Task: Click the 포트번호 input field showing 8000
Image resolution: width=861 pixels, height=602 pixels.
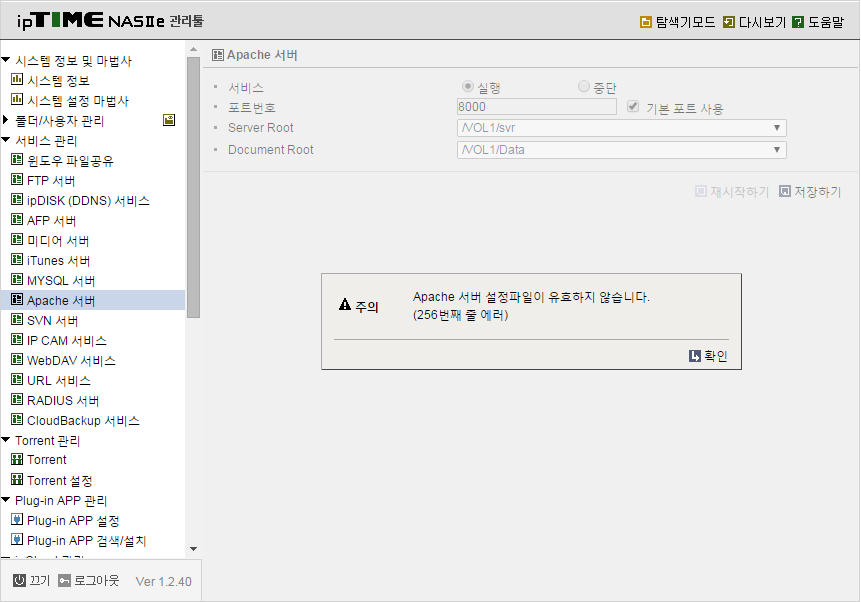Action: pyautogui.click(x=536, y=107)
